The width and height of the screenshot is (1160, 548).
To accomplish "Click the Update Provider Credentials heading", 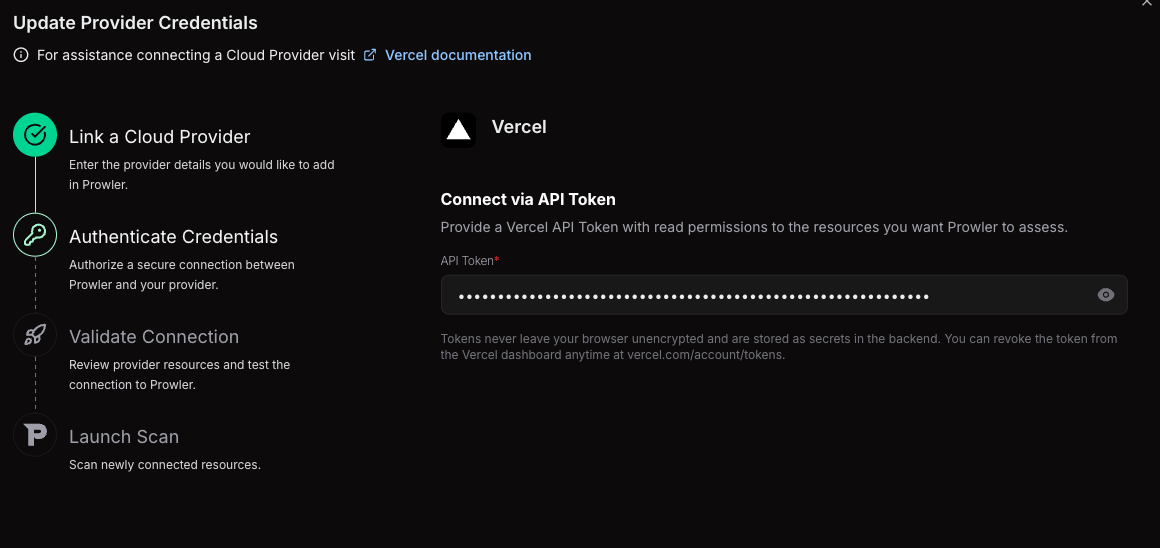I will pyautogui.click(x=135, y=23).
